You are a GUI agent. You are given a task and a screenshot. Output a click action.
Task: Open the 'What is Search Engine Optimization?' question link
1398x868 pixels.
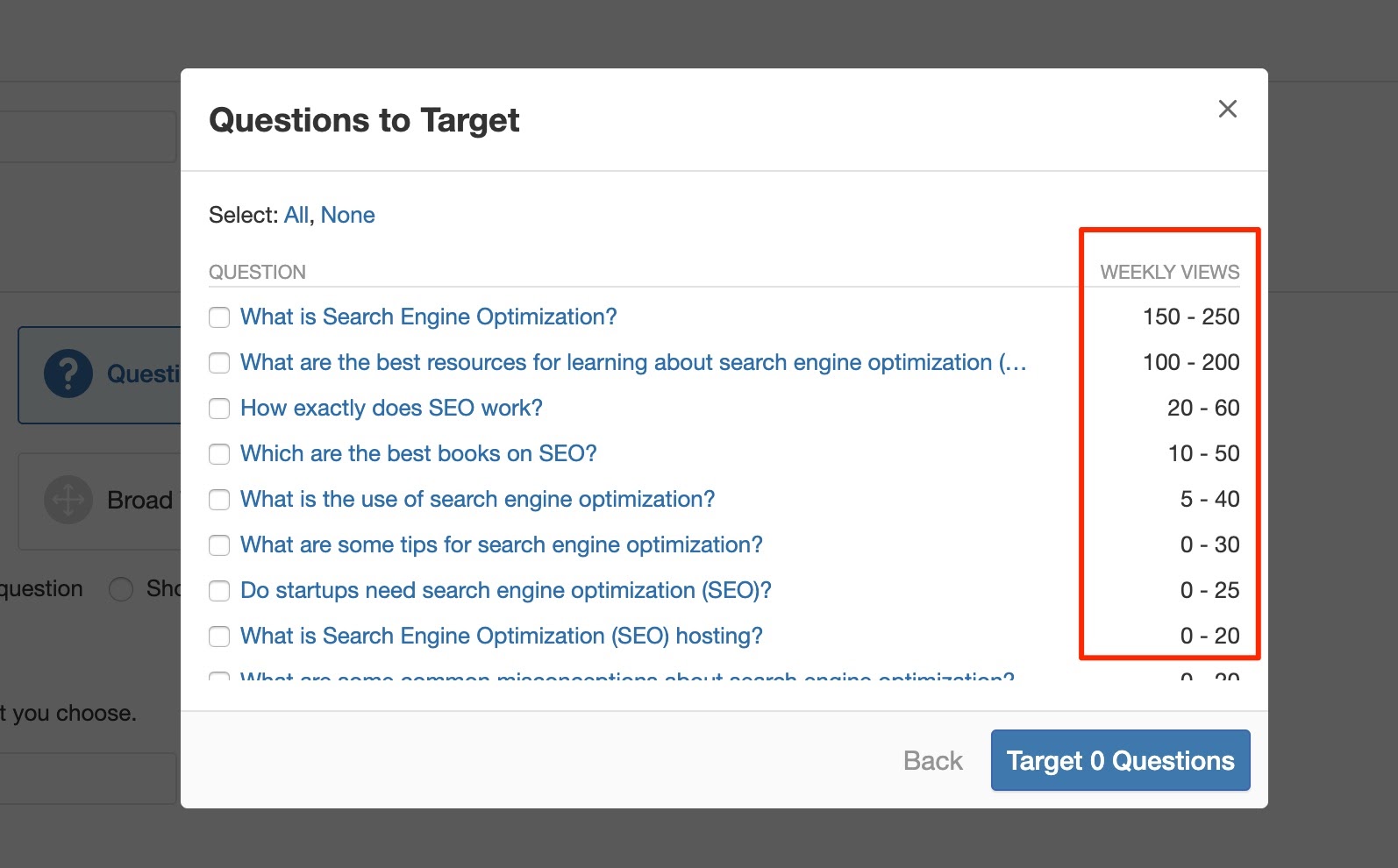pyautogui.click(x=428, y=317)
